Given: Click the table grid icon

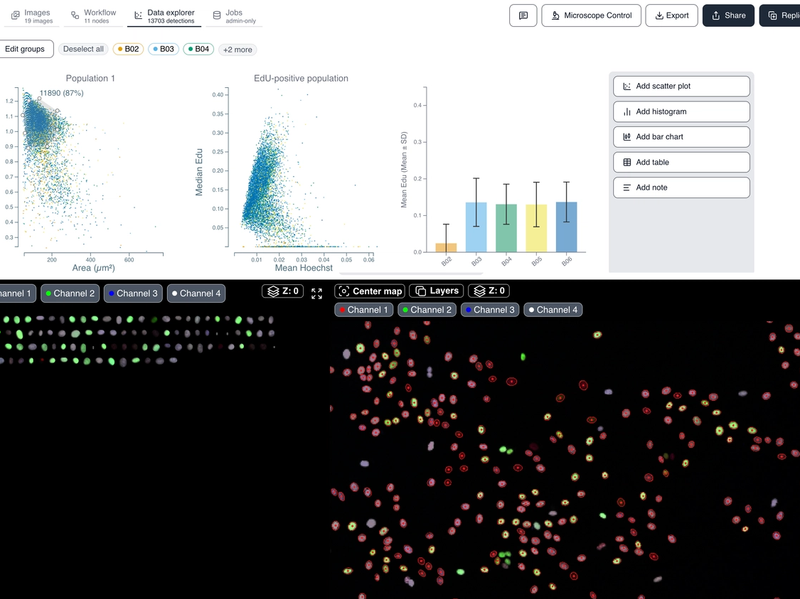Looking at the screenshot, I should [x=627, y=162].
